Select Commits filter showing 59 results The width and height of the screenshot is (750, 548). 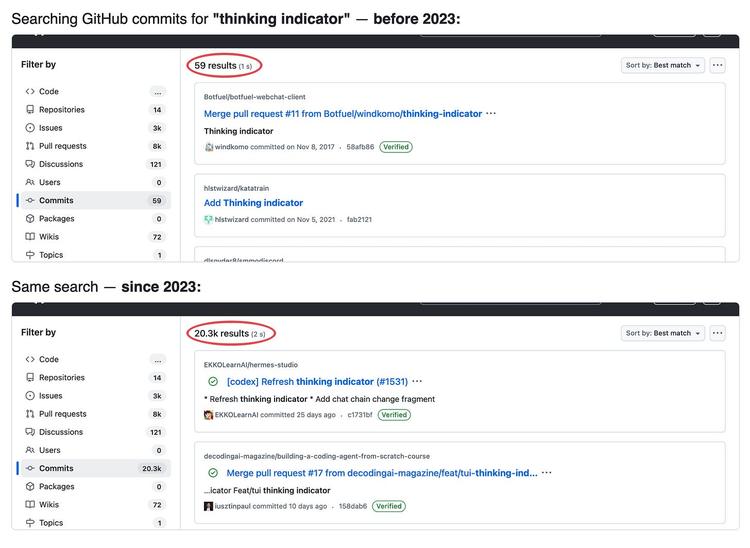pyautogui.click(x=94, y=200)
